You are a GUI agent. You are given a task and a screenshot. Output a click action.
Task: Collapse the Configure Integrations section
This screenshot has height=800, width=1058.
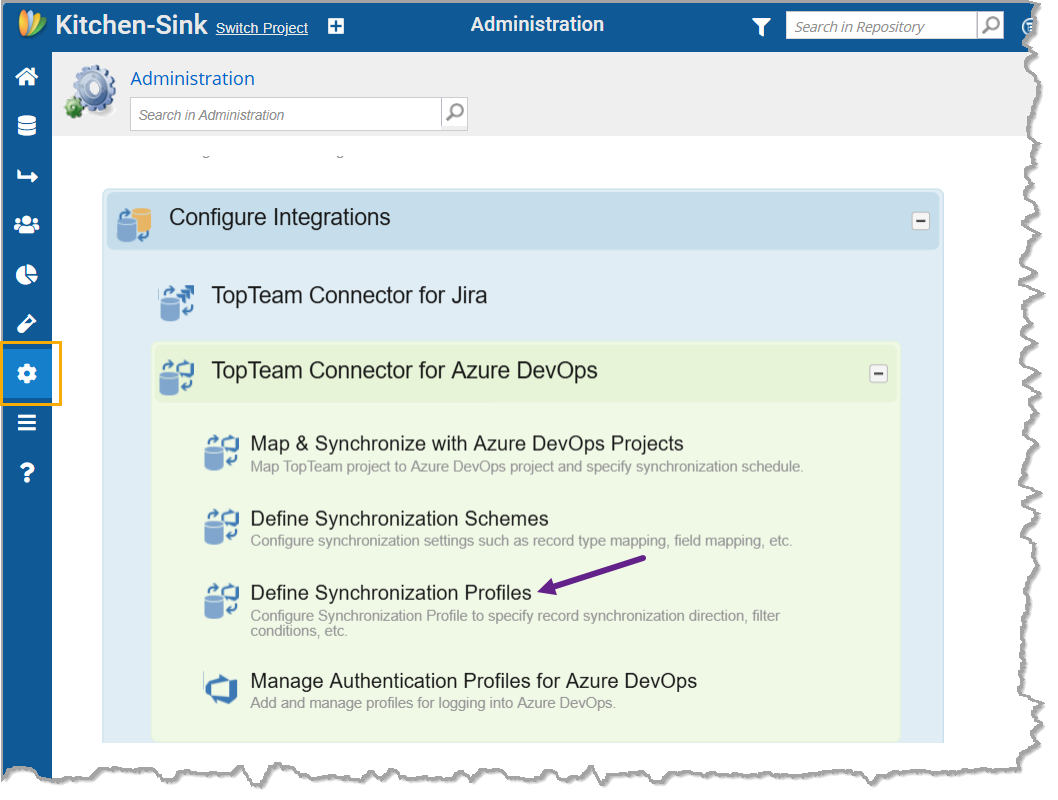click(920, 221)
